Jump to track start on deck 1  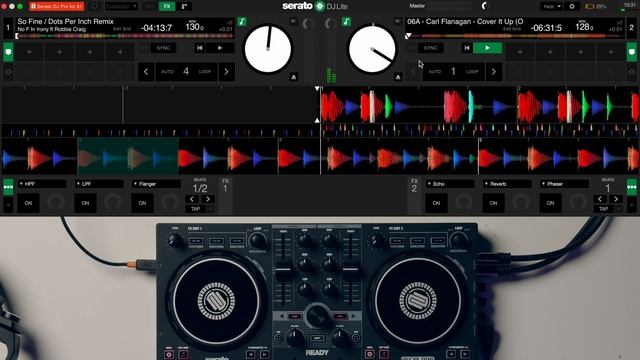pyautogui.click(x=200, y=48)
